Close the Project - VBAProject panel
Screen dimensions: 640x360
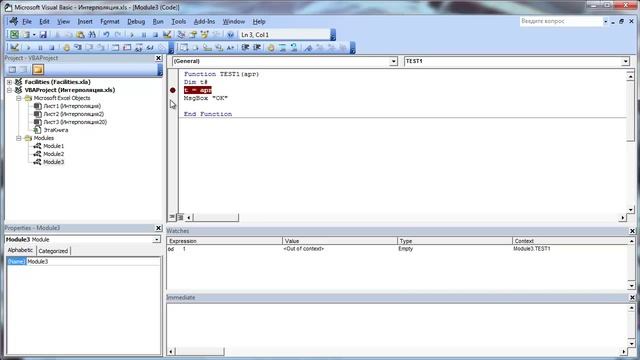point(158,58)
